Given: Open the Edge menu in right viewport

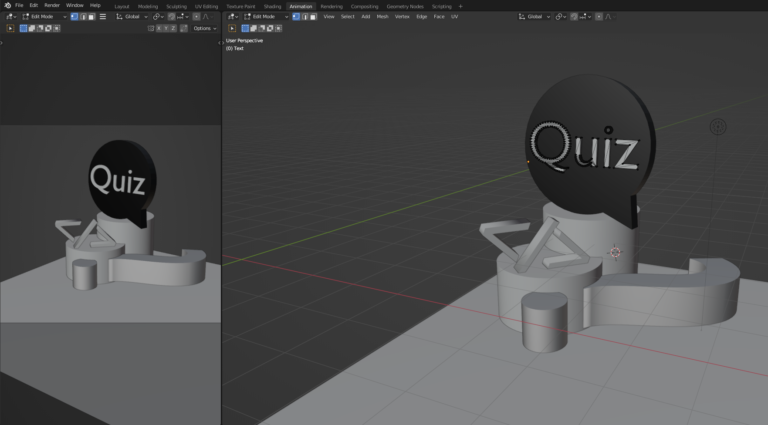Looking at the screenshot, I should pos(422,17).
